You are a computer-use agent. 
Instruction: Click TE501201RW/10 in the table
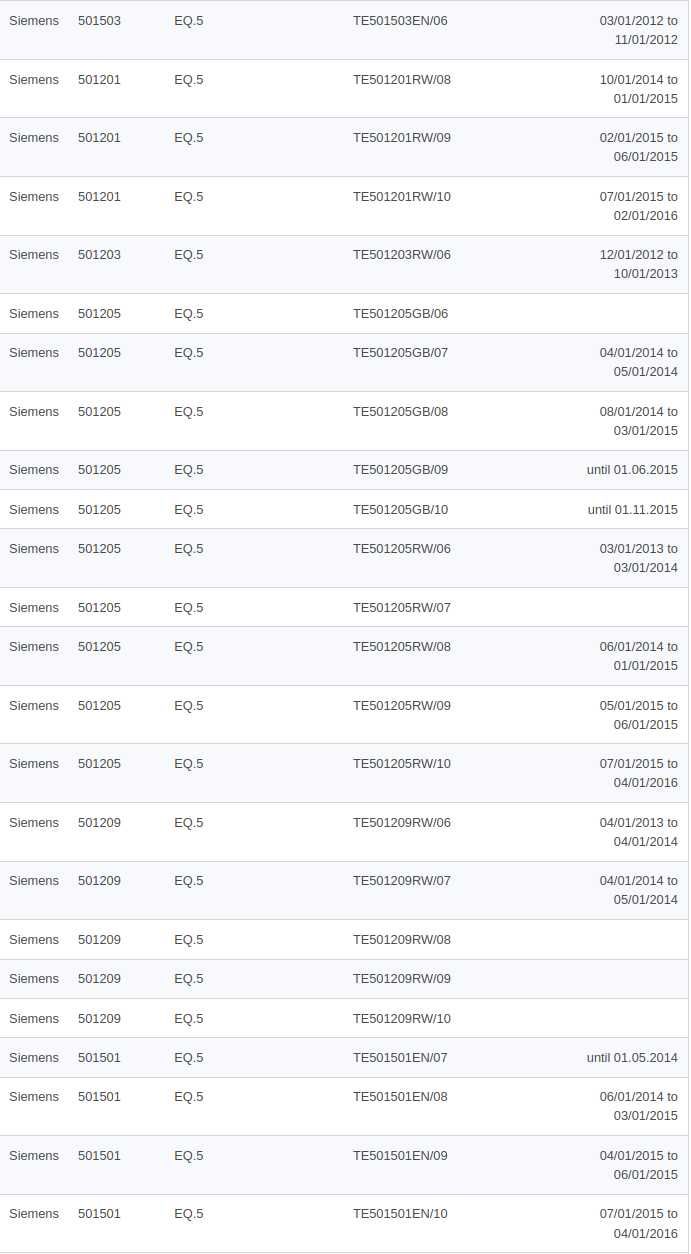coord(402,197)
